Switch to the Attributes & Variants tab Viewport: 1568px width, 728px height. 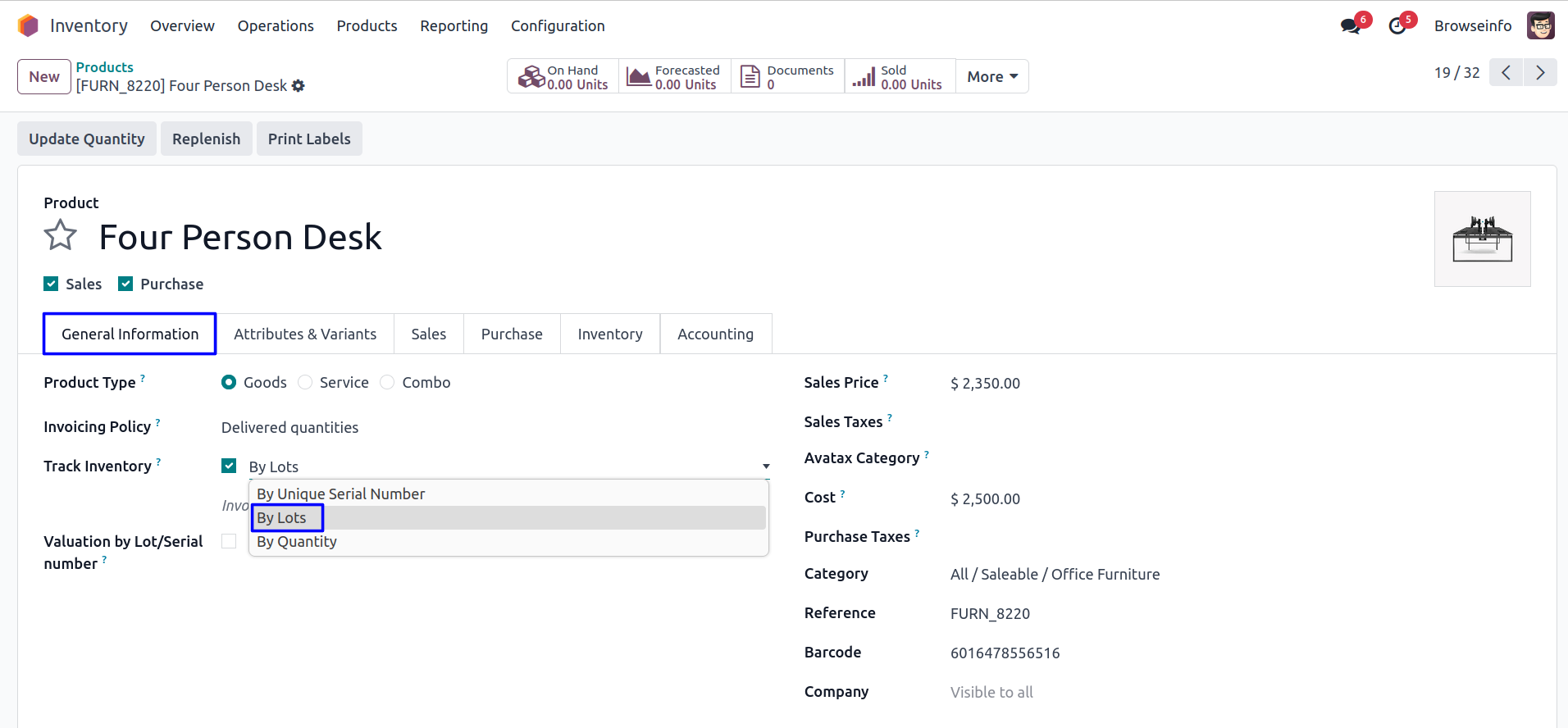pos(305,334)
